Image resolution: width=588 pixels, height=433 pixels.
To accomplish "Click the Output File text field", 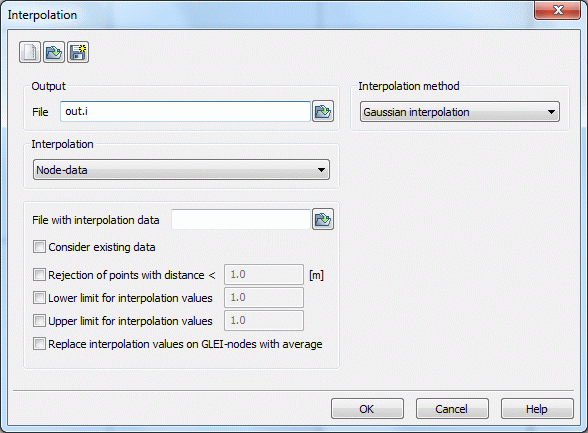I will [185, 111].
